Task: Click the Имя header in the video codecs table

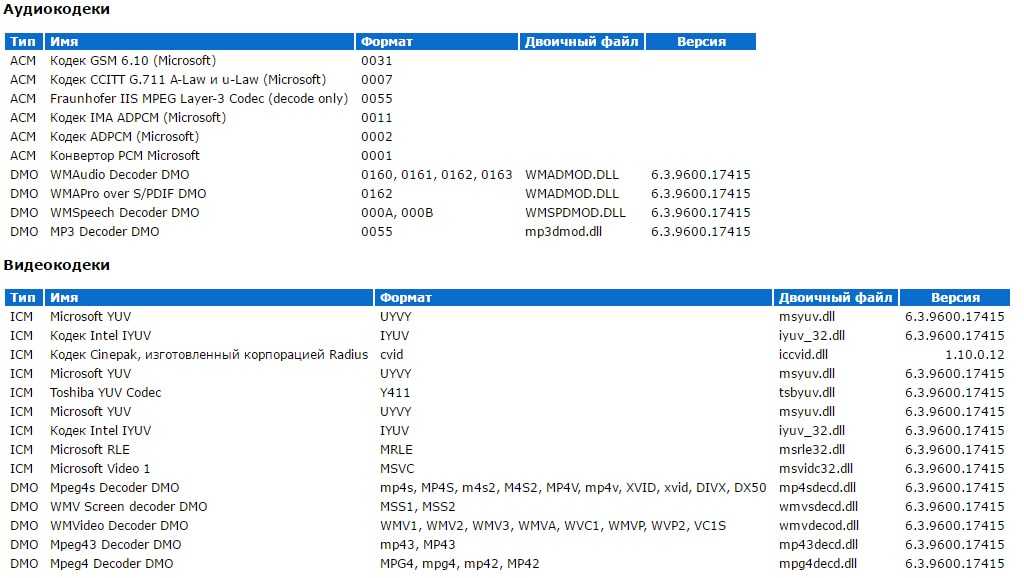Action: click(x=64, y=298)
